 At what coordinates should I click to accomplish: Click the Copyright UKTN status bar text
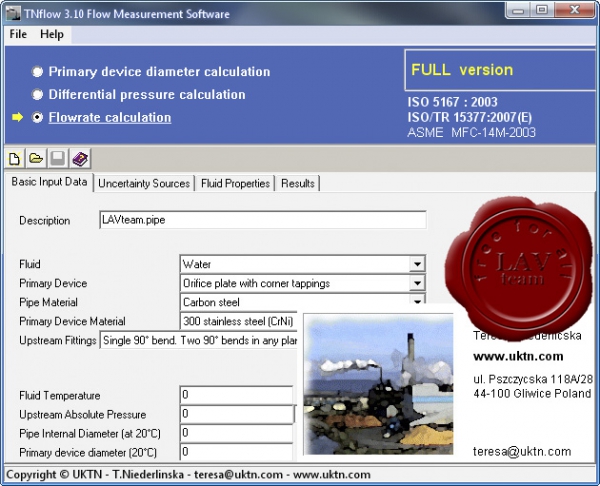pyautogui.click(x=188, y=475)
